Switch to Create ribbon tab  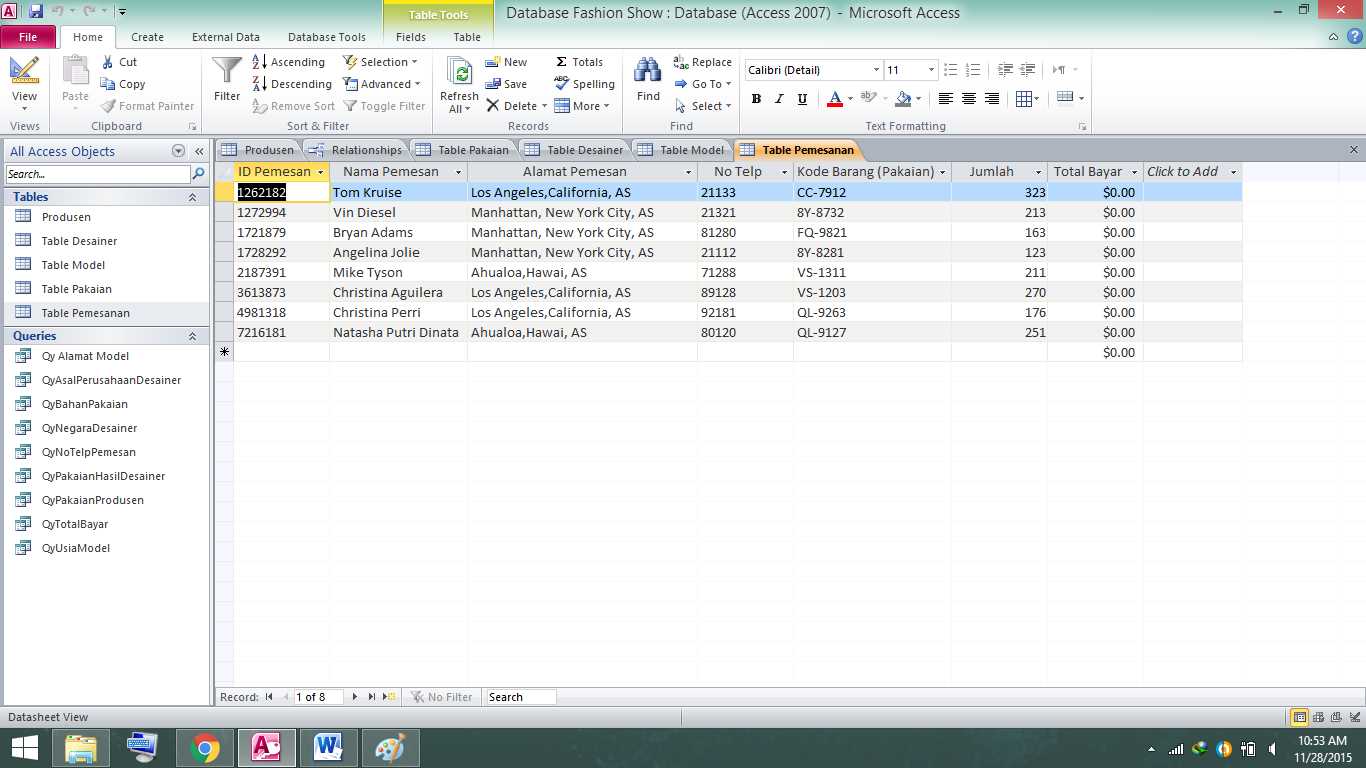point(147,37)
